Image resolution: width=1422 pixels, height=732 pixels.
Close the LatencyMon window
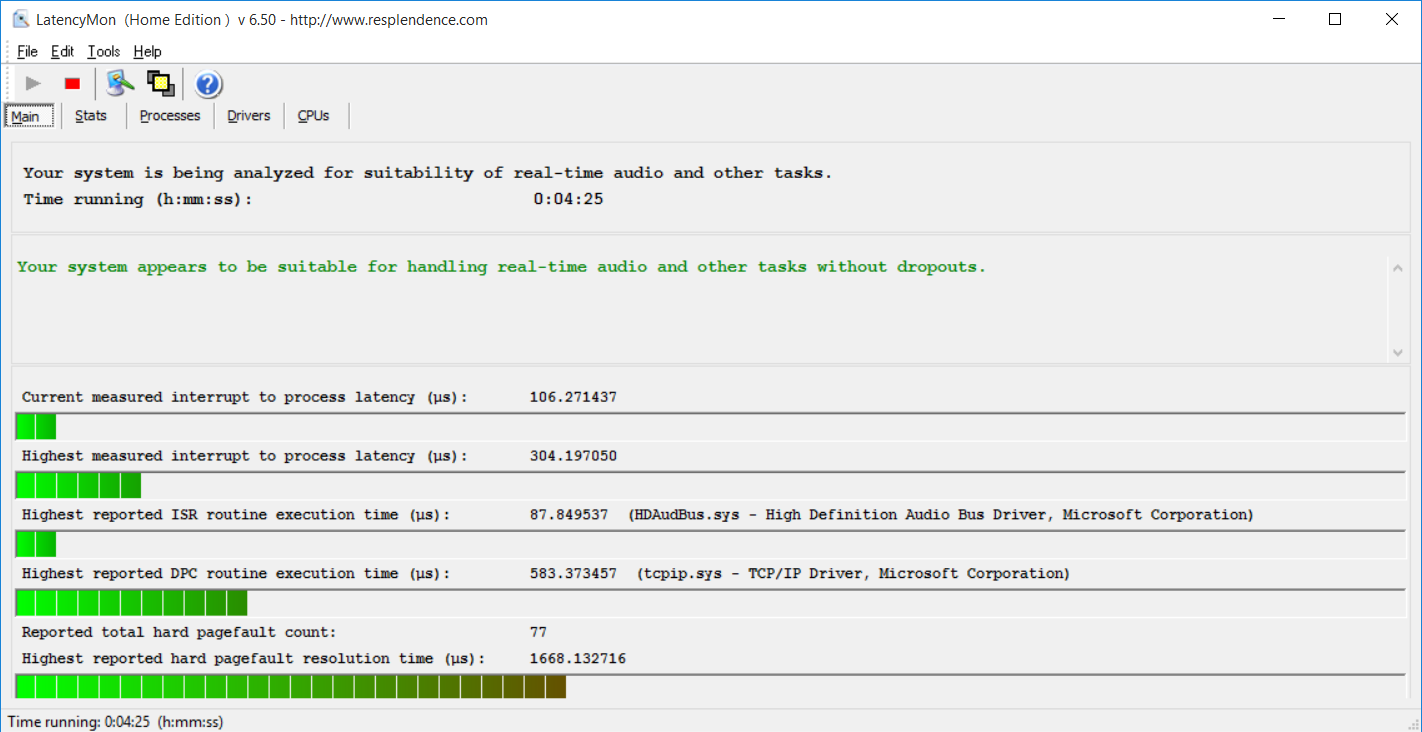point(1392,19)
